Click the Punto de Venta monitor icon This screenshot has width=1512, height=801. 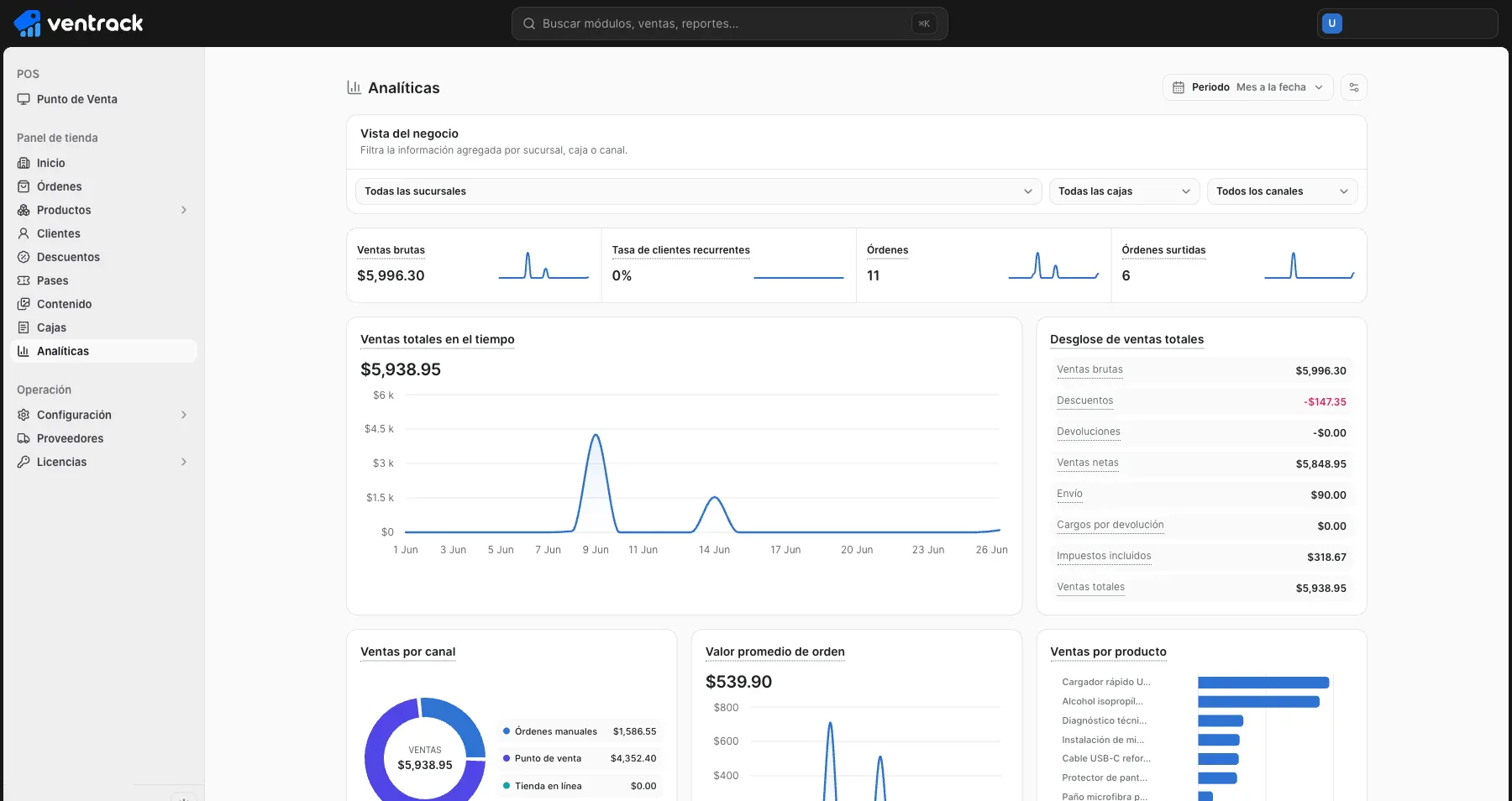(x=24, y=99)
